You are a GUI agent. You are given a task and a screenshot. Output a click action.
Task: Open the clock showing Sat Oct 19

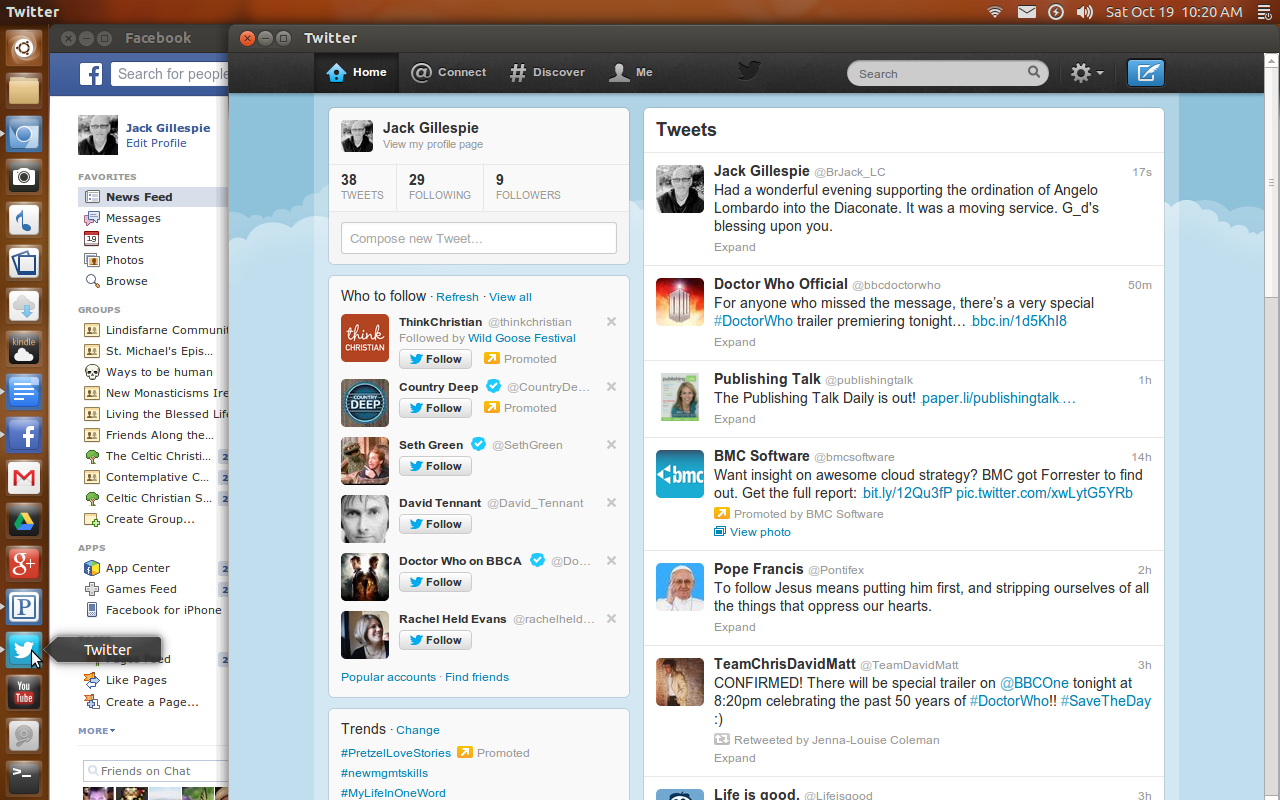(1174, 12)
